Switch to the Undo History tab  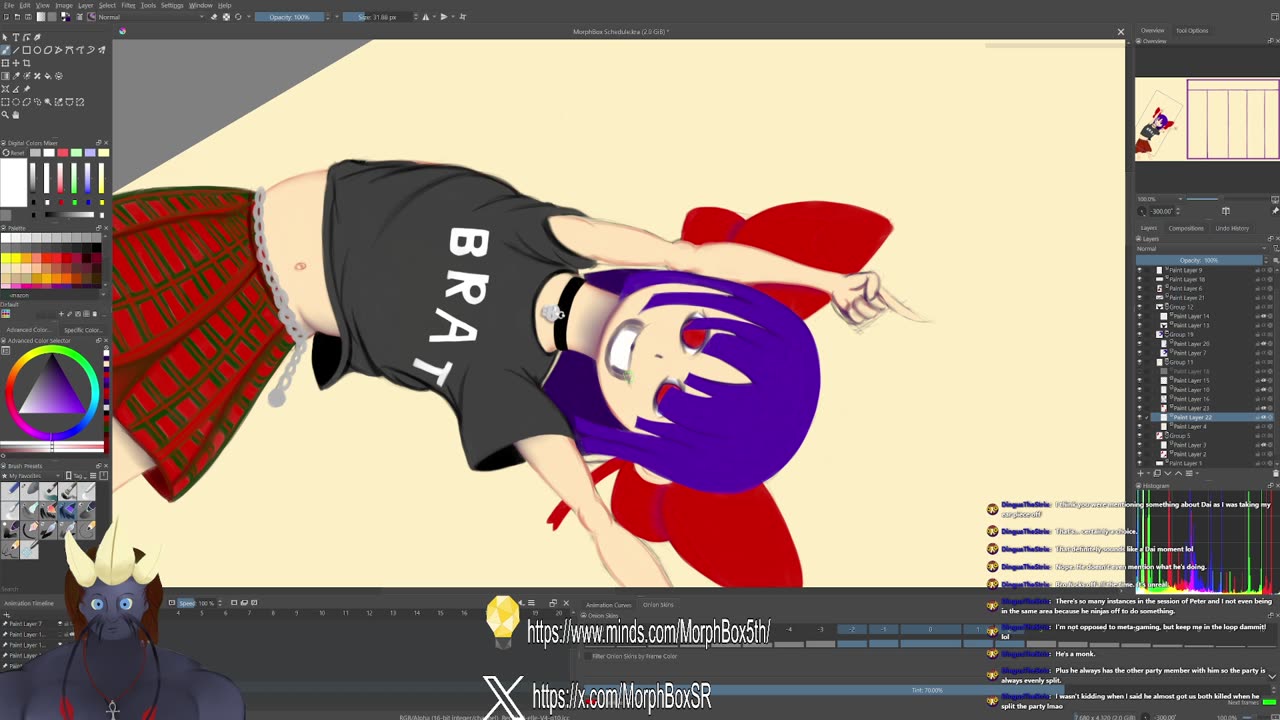pyautogui.click(x=1232, y=228)
